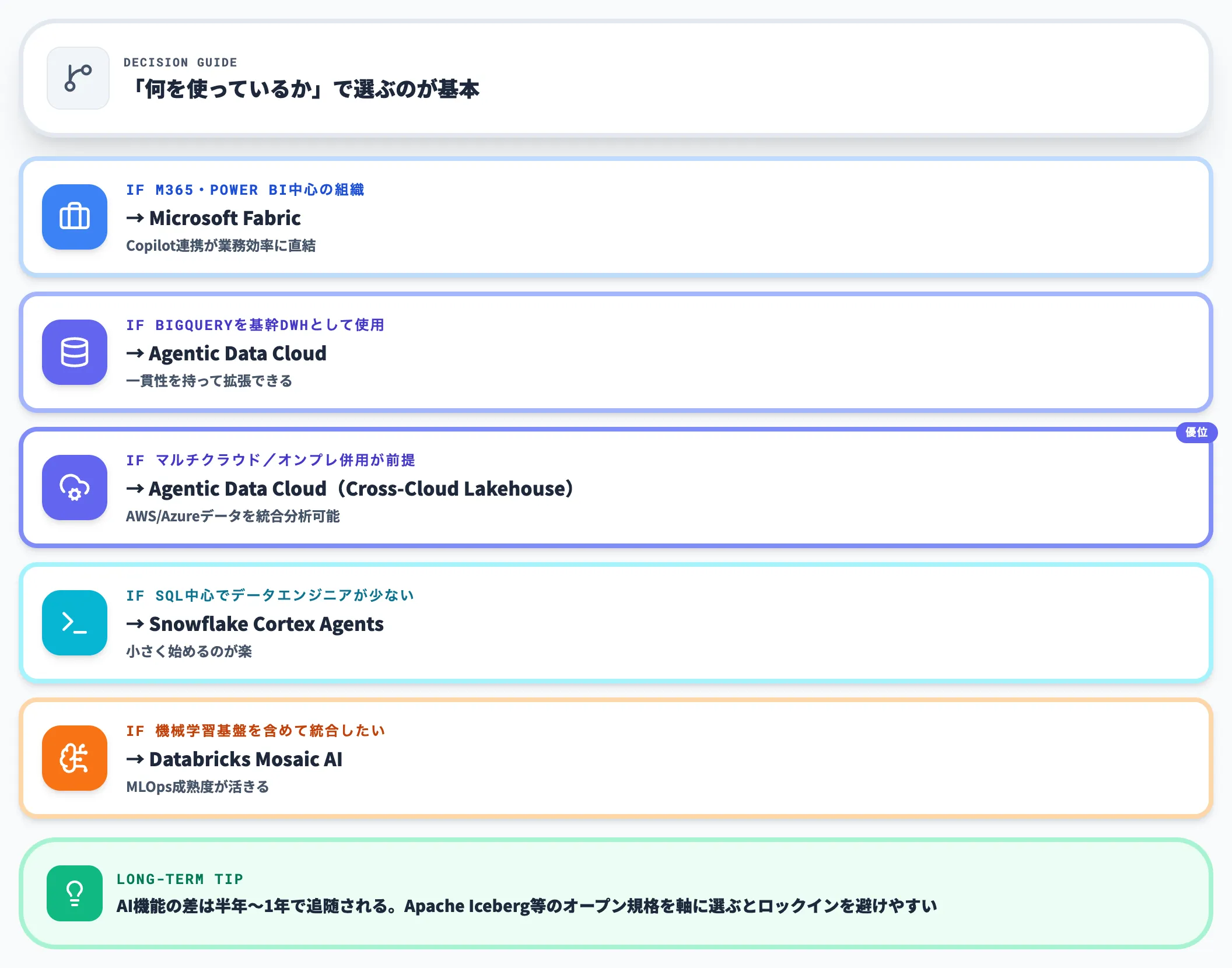Click the Copilot連携が業務効率に直結 subtitle
The image size is (1232, 968).
222,245
